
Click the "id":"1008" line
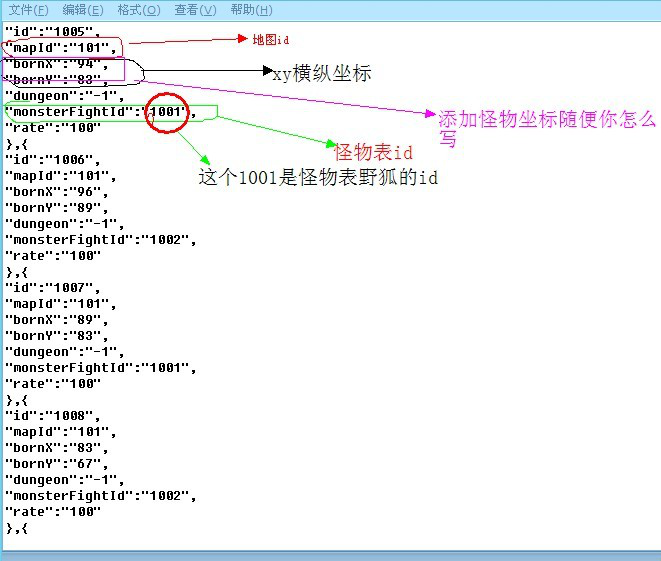point(53,416)
